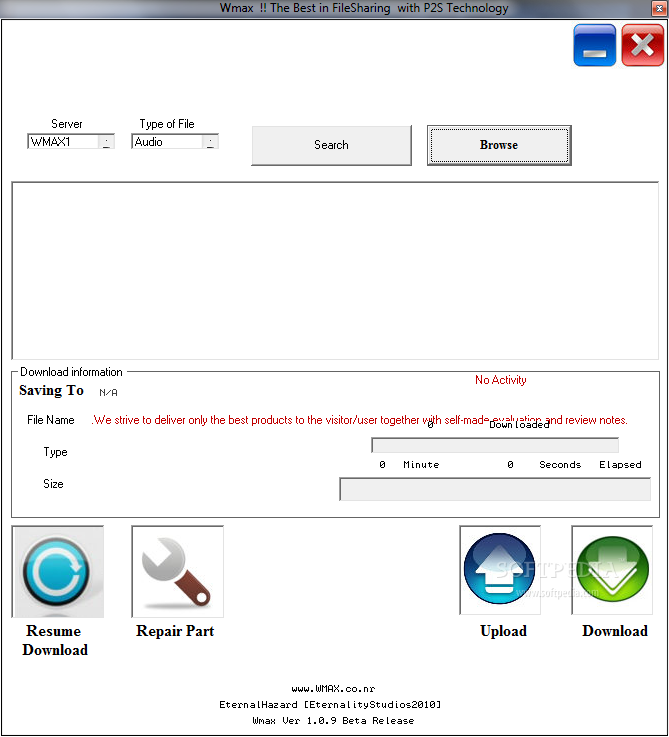This screenshot has width=669, height=737.
Task: Click the Server label text
Action: click(x=67, y=124)
